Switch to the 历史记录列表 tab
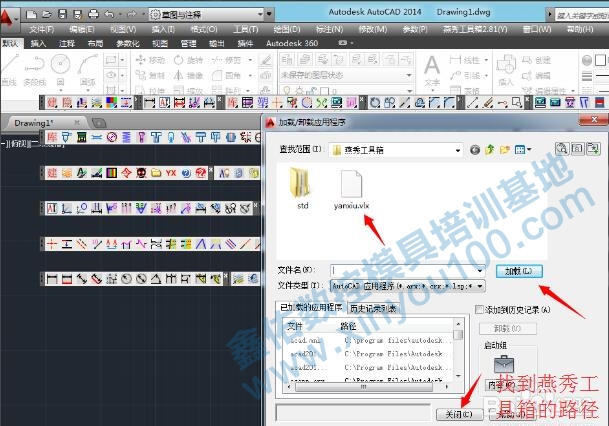 point(373,308)
